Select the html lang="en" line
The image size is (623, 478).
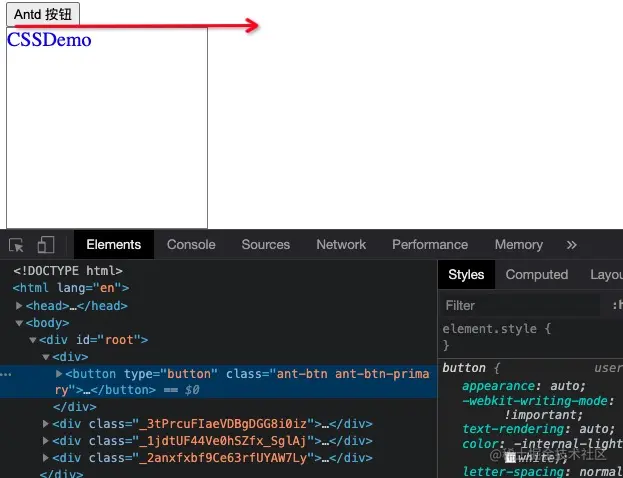(71, 288)
